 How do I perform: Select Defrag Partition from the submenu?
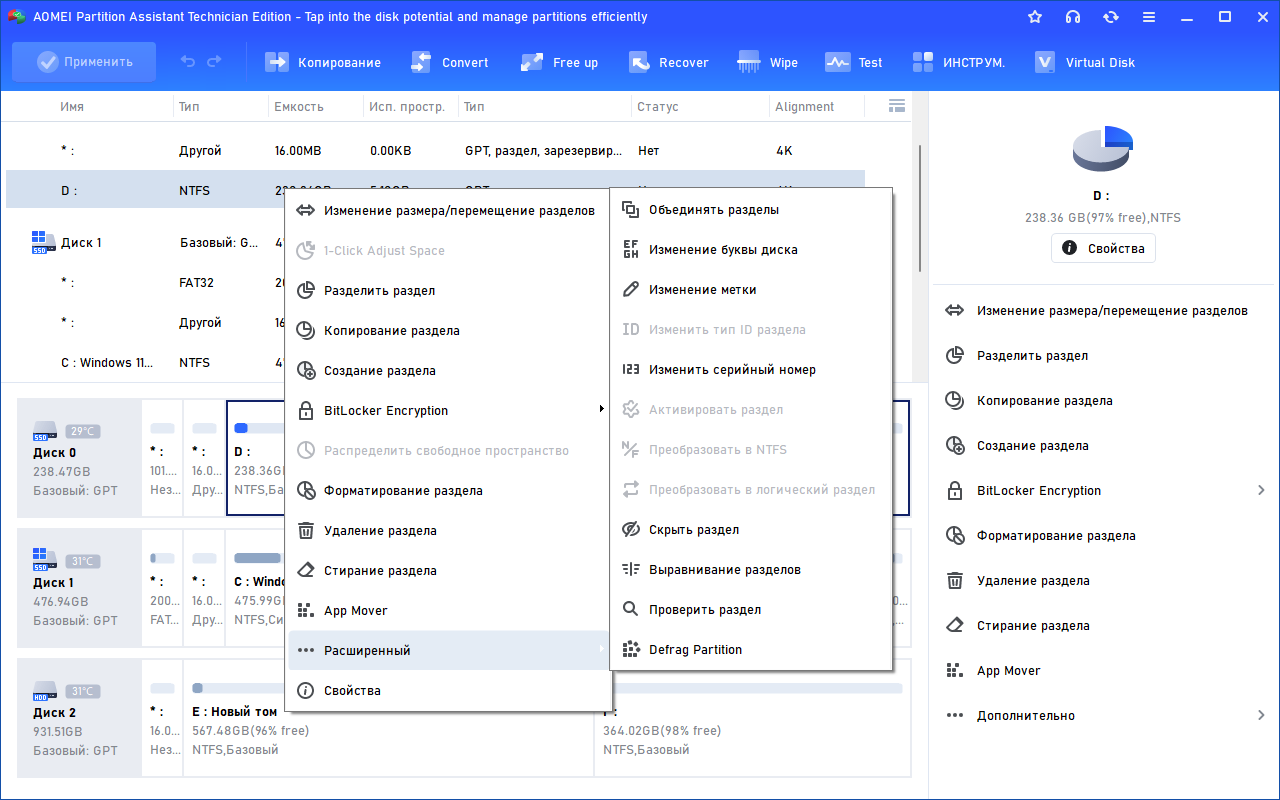coord(695,649)
